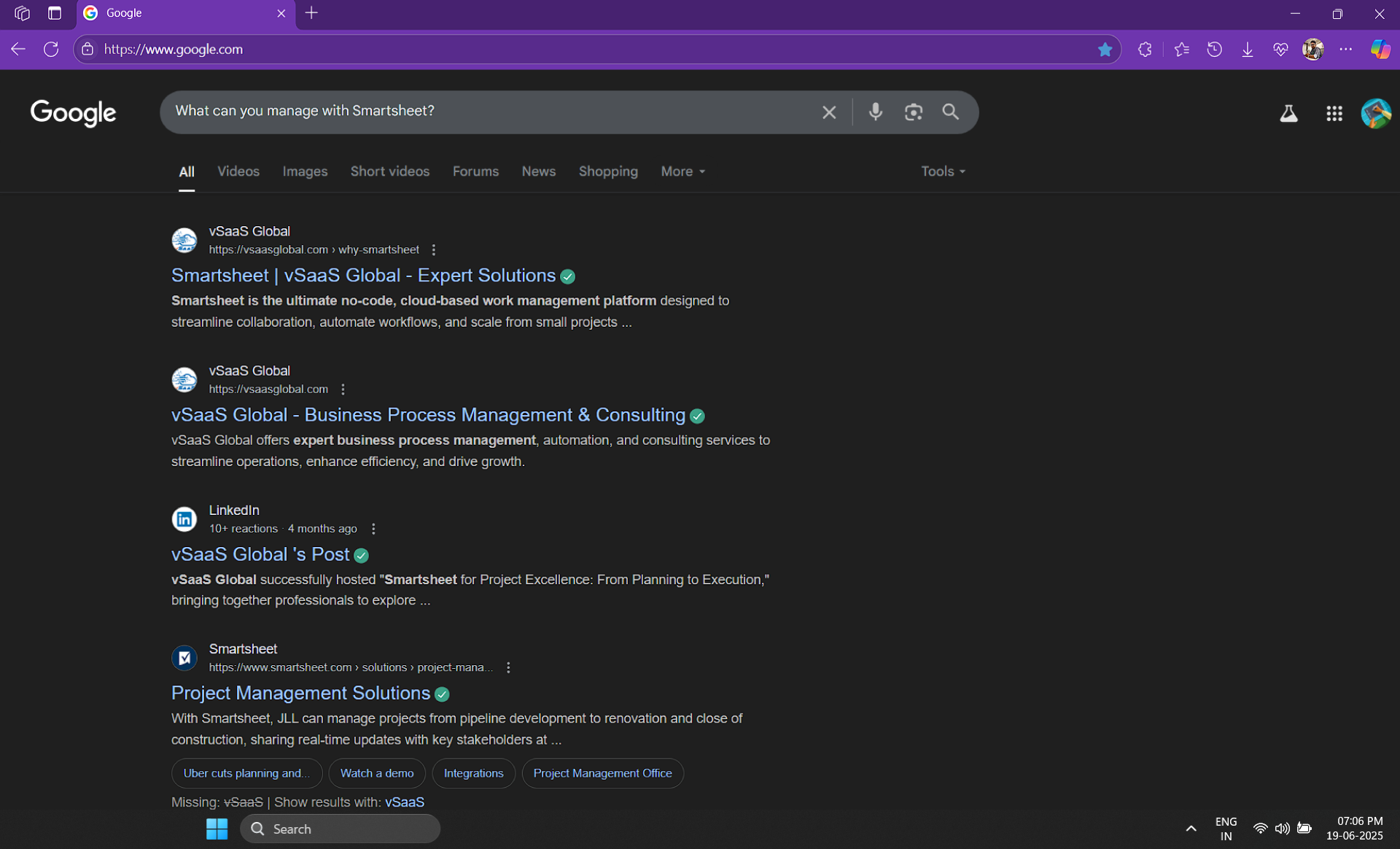Open options menu for Smartsheet result
The image size is (1400, 849).
[508, 667]
